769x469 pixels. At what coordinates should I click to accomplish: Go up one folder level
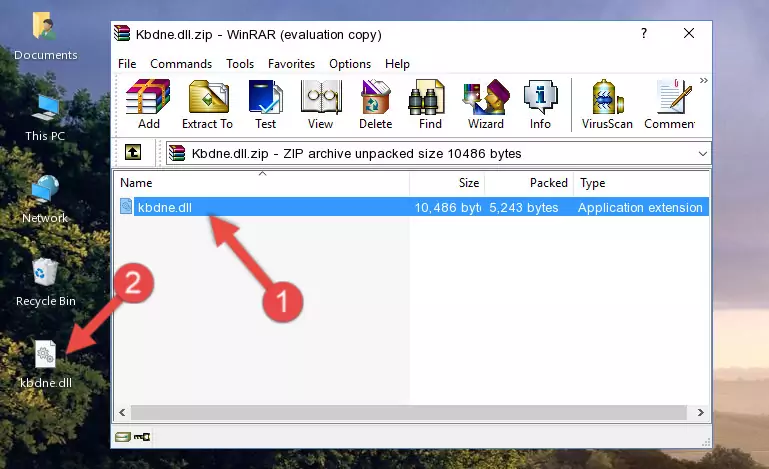click(x=133, y=153)
